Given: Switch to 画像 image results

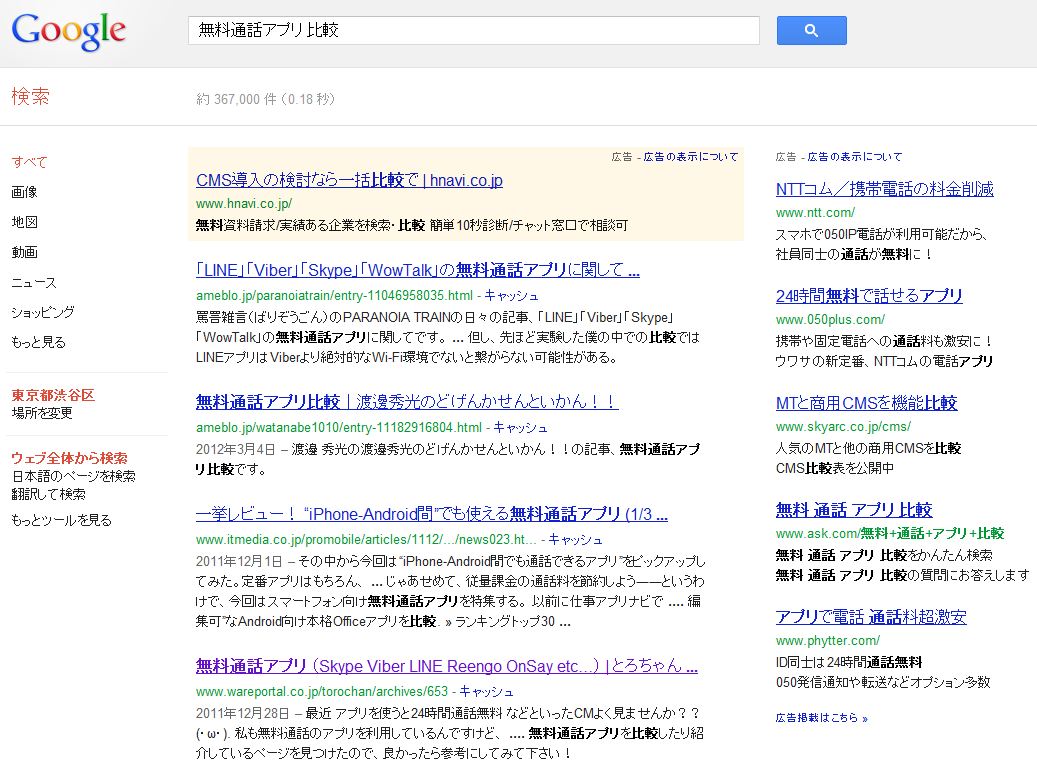Looking at the screenshot, I should [x=24, y=192].
